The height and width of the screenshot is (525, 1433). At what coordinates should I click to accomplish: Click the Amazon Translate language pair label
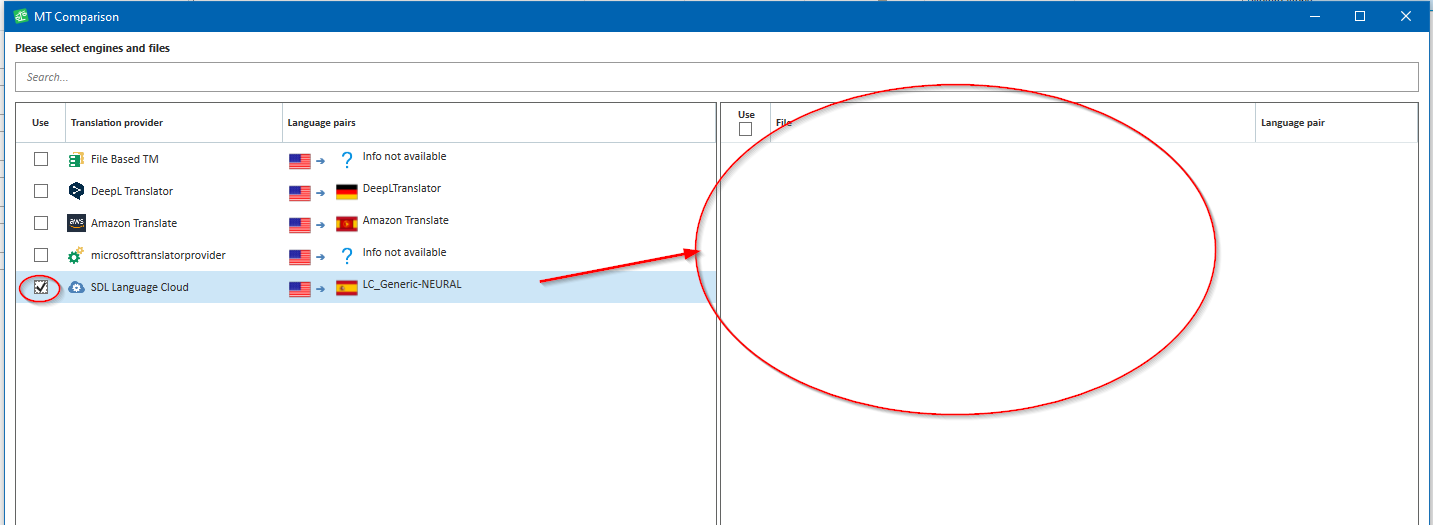tap(406, 220)
